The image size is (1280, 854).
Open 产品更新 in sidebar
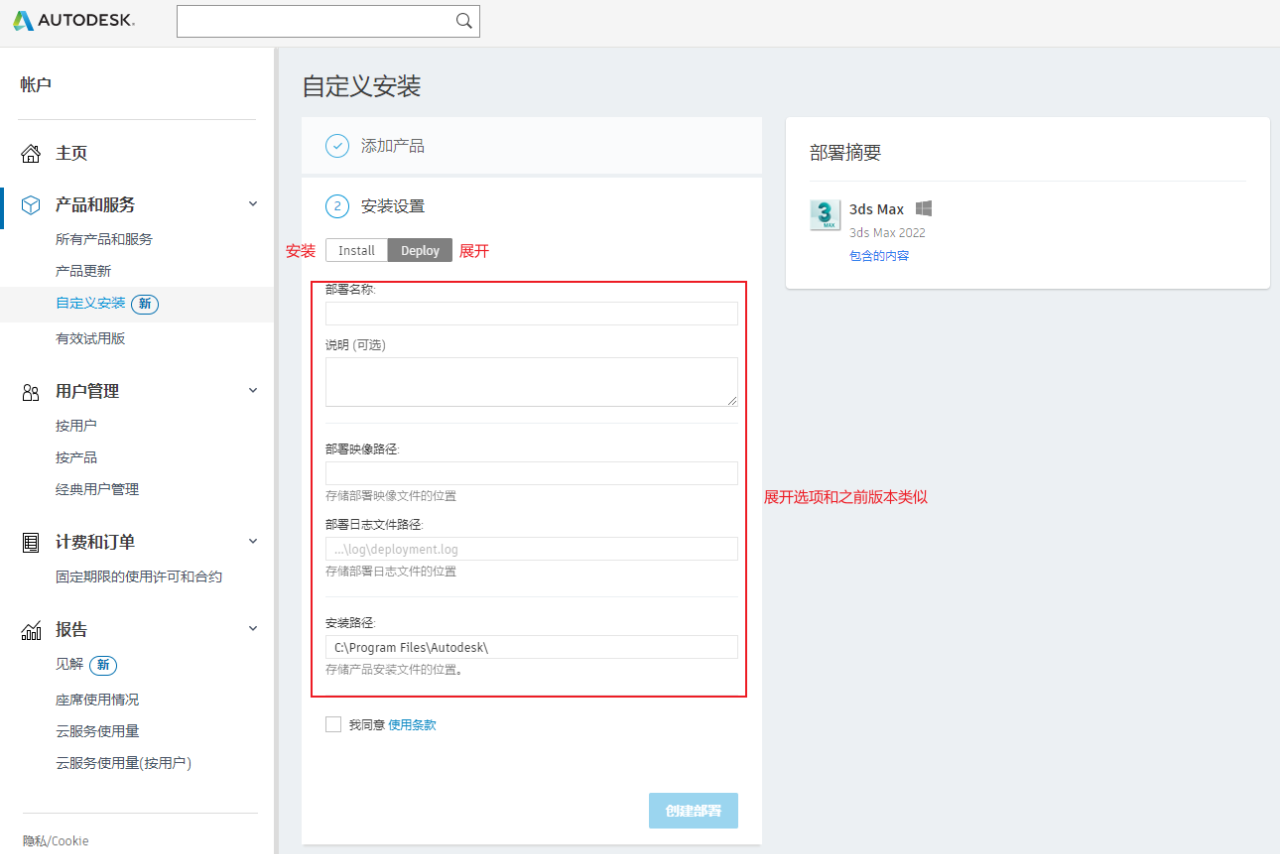tap(83, 271)
